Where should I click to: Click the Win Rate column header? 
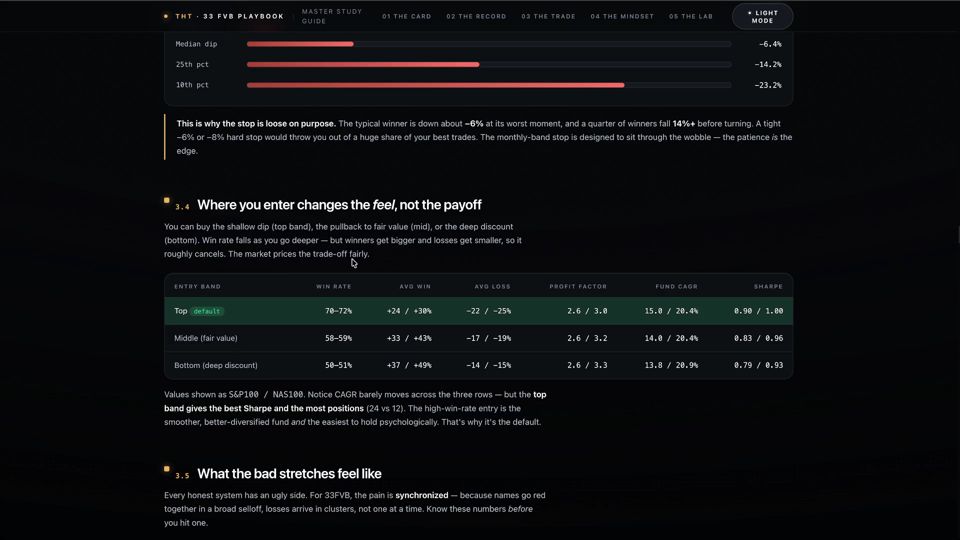334,287
